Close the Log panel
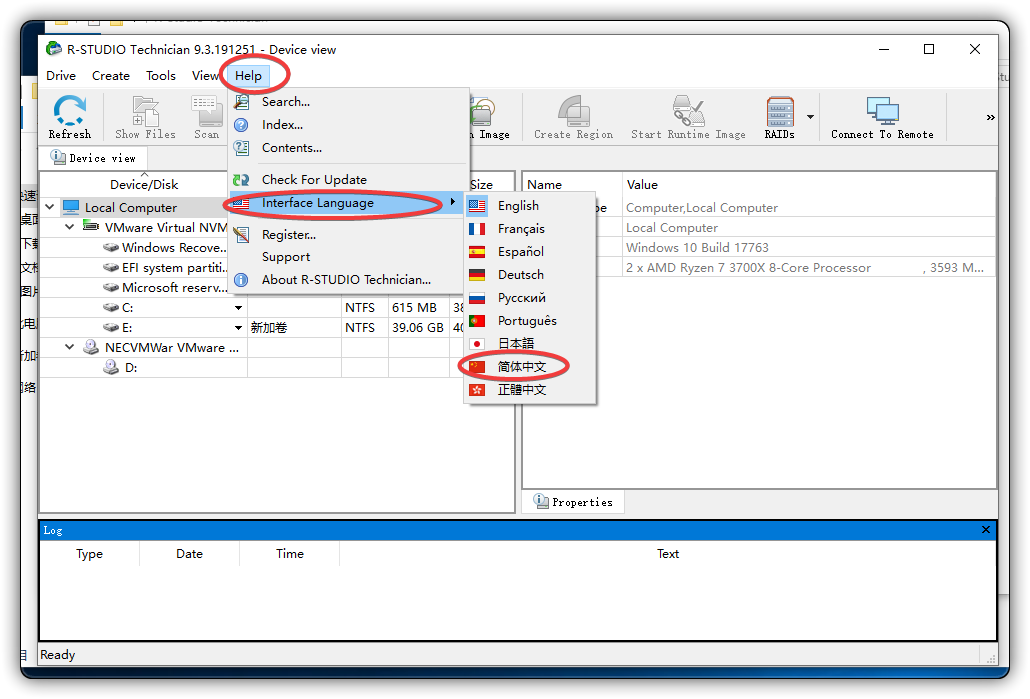Viewport: 1030px width, 699px height. point(985,529)
